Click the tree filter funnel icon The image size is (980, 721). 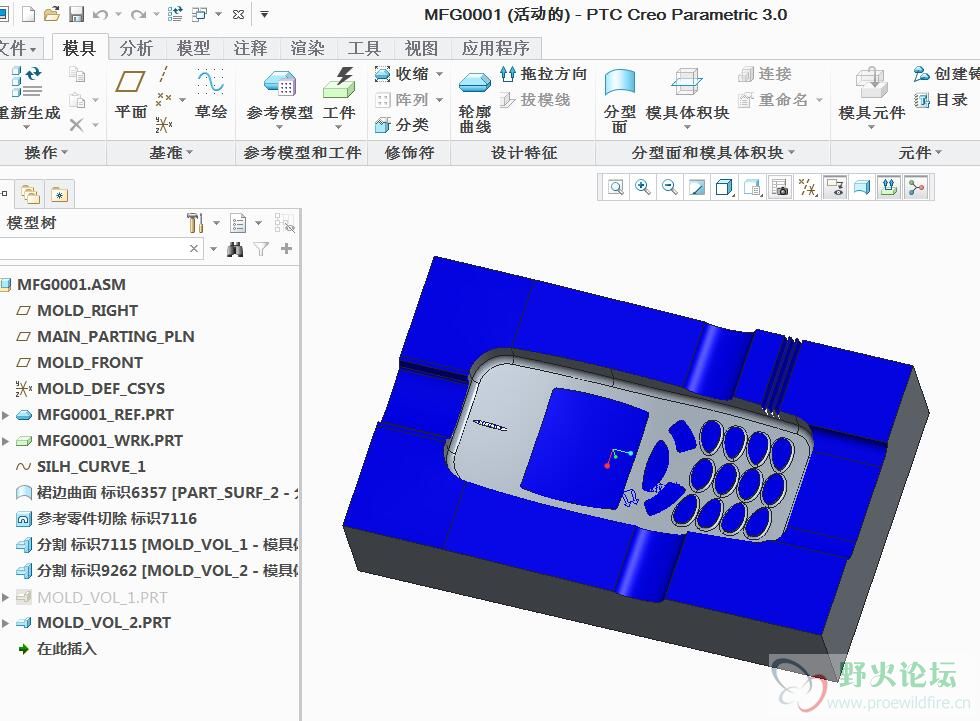click(261, 249)
